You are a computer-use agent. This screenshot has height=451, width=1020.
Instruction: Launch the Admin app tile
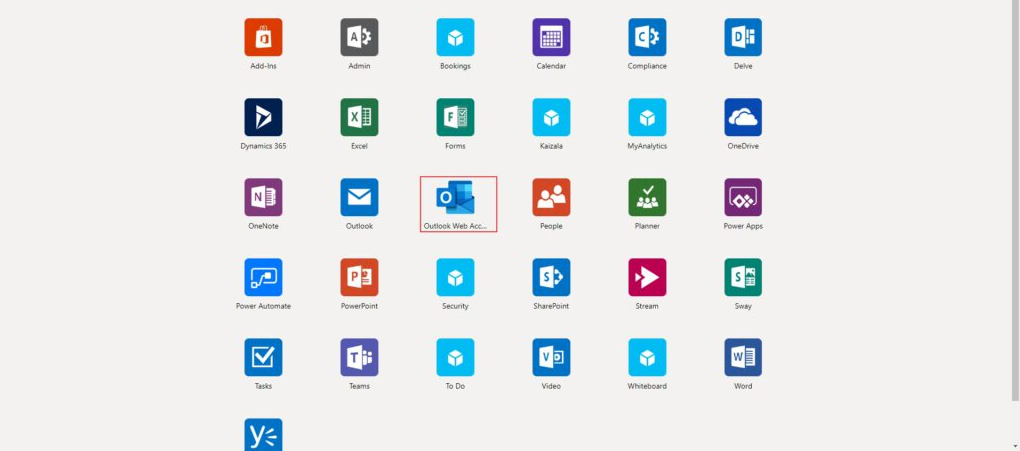[359, 37]
